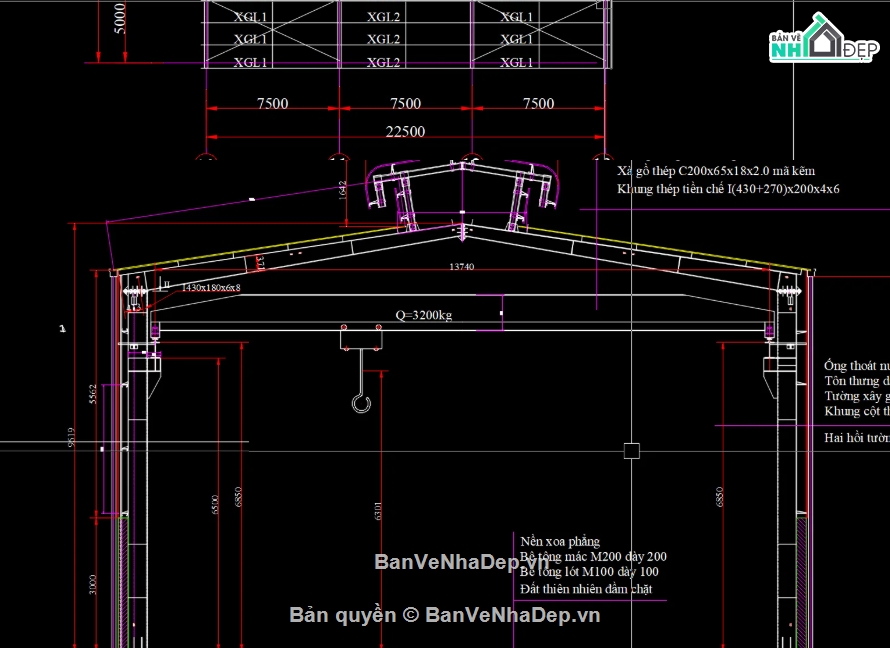
Task: Select the 'Xà gồ thép C200x65x18x2.0' note
Action: 716,171
